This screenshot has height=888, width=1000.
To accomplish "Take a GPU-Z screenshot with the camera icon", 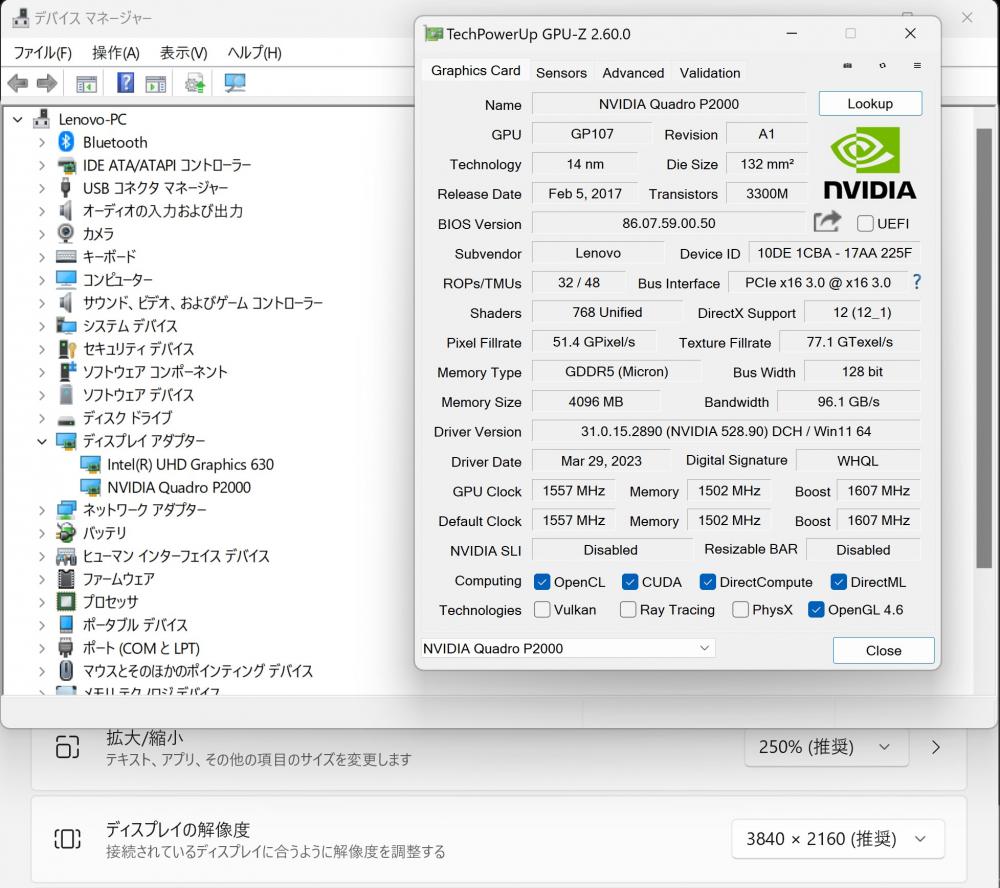I will (x=848, y=65).
